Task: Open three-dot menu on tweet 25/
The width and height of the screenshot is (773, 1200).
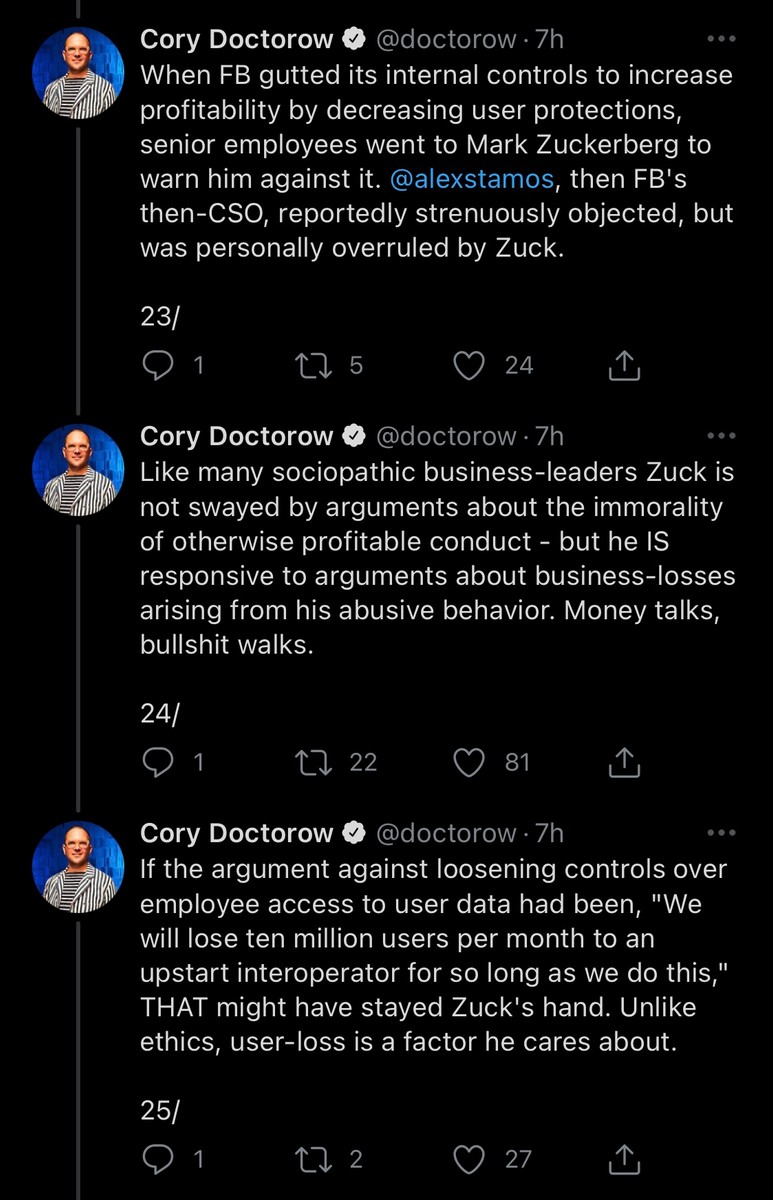Action: 720,833
